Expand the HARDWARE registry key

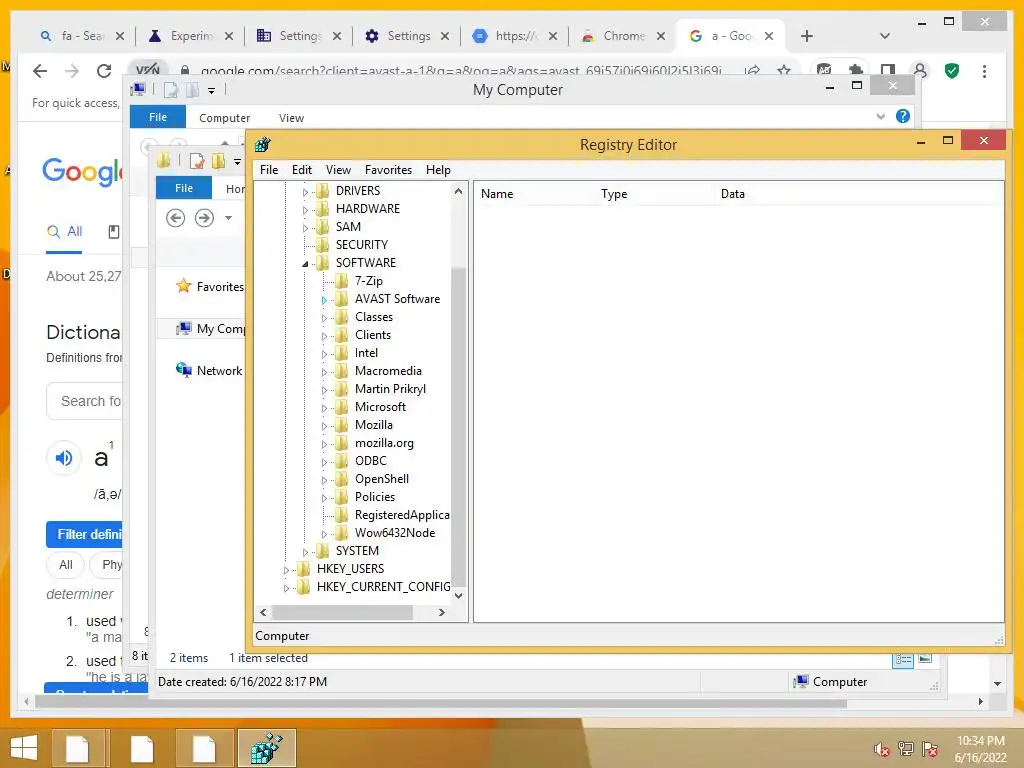[x=305, y=210]
